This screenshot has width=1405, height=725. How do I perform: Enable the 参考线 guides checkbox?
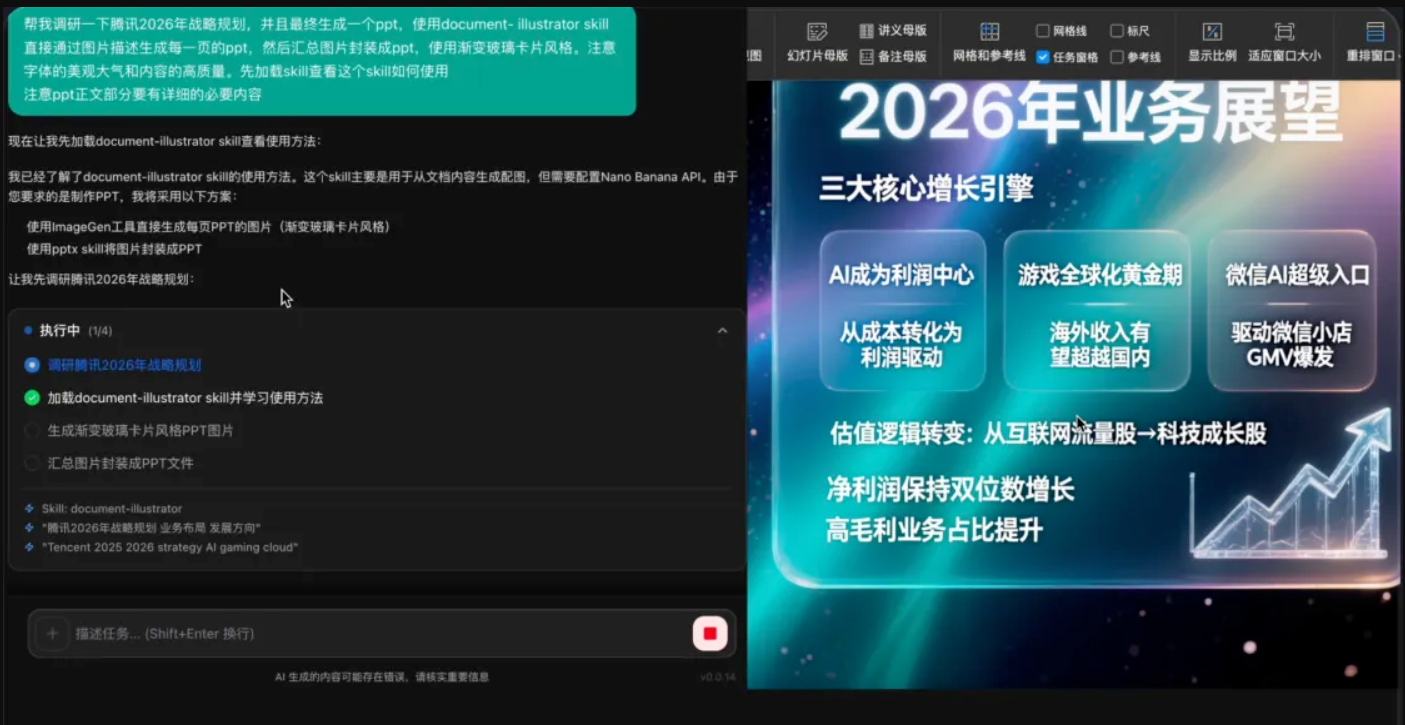1117,57
